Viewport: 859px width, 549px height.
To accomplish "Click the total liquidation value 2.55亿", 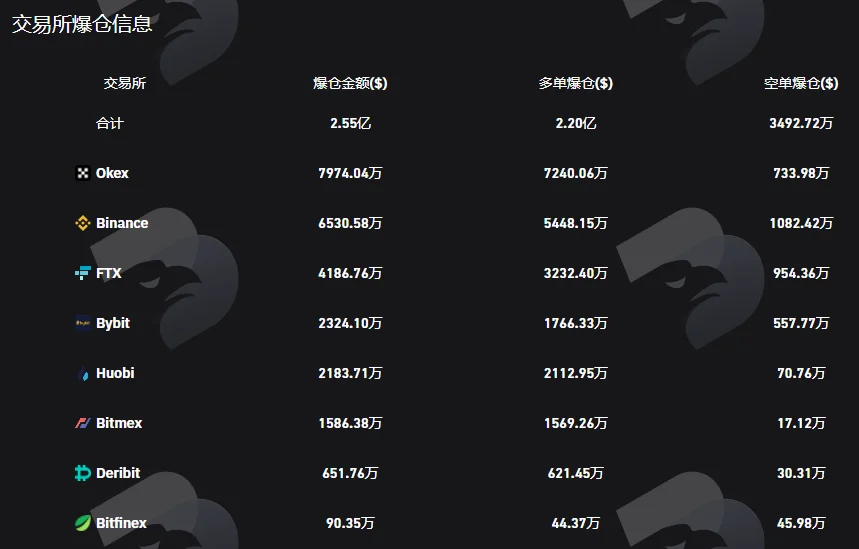I will 350,123.
